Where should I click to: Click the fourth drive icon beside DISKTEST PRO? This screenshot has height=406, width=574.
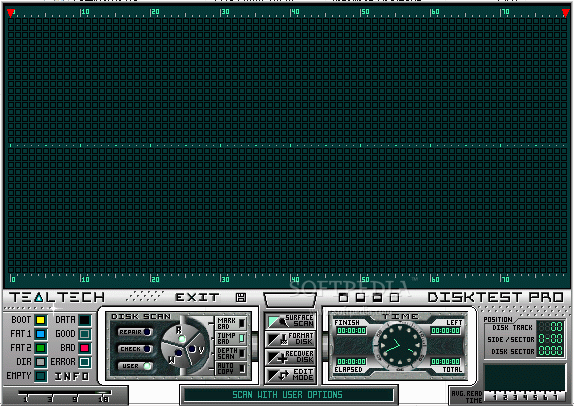pyautogui.click(x=394, y=297)
